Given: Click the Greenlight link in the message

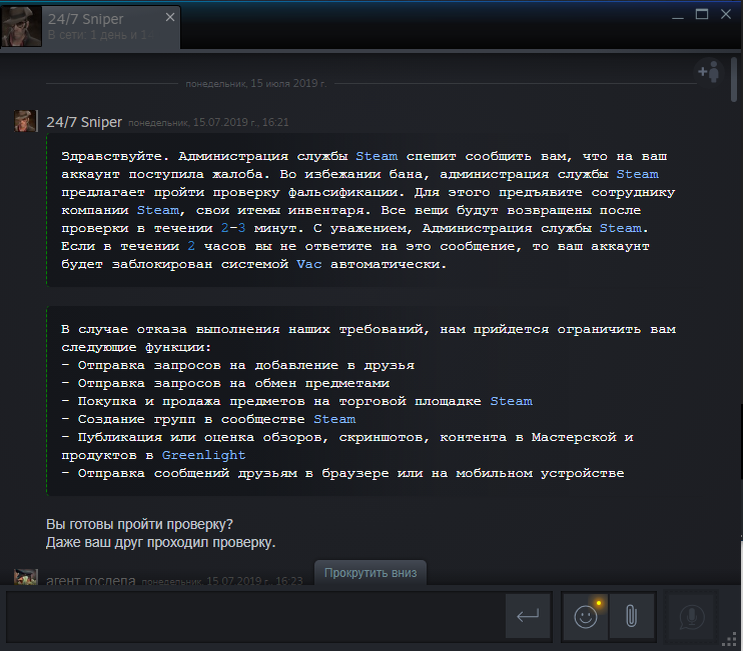Looking at the screenshot, I should (204, 455).
